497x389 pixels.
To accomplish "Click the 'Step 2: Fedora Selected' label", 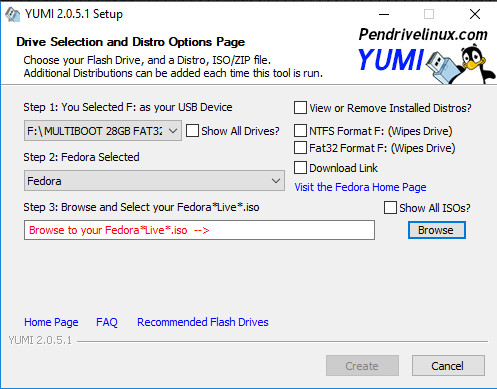I will pos(81,157).
